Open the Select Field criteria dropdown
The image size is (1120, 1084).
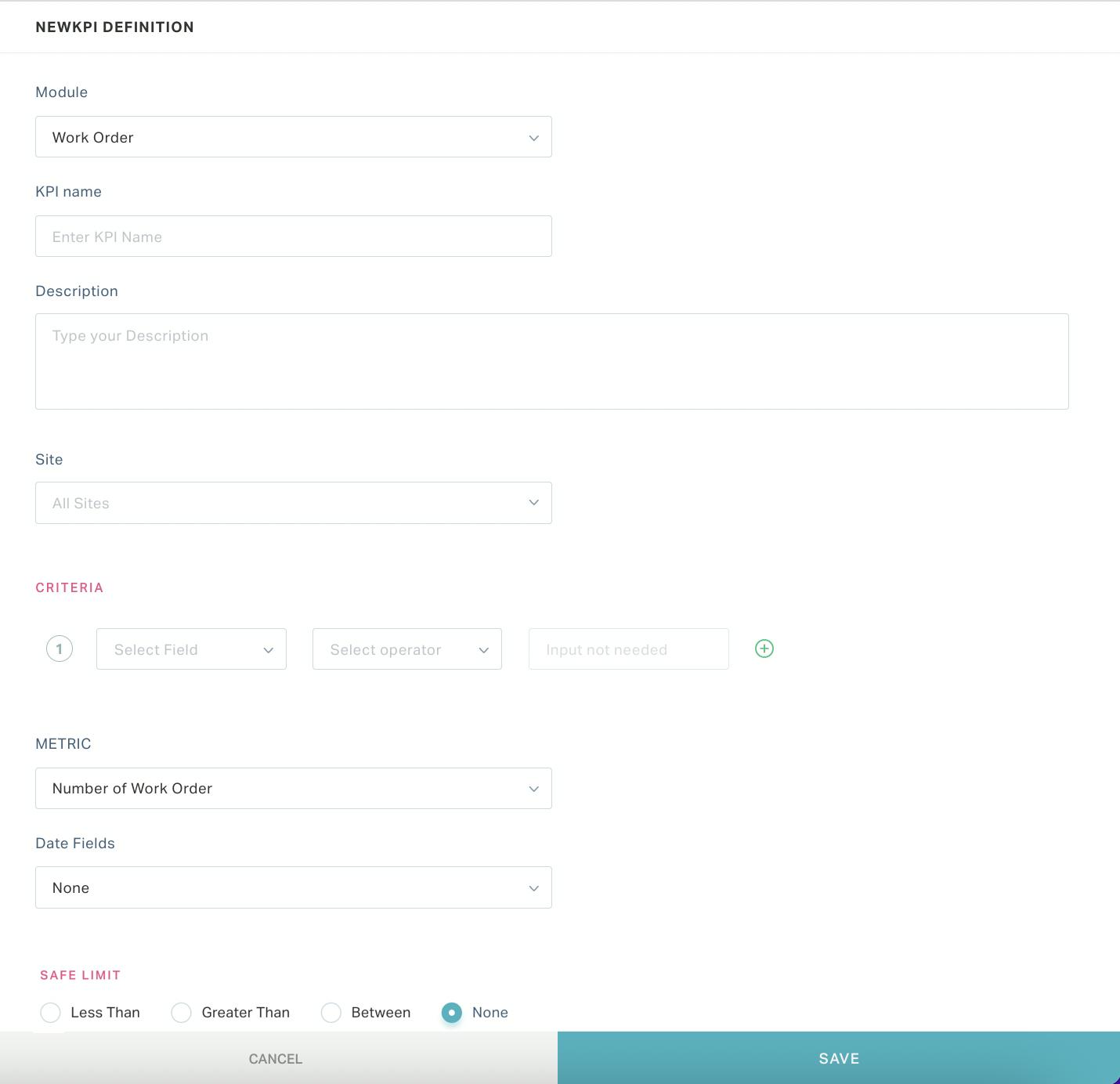pos(191,649)
